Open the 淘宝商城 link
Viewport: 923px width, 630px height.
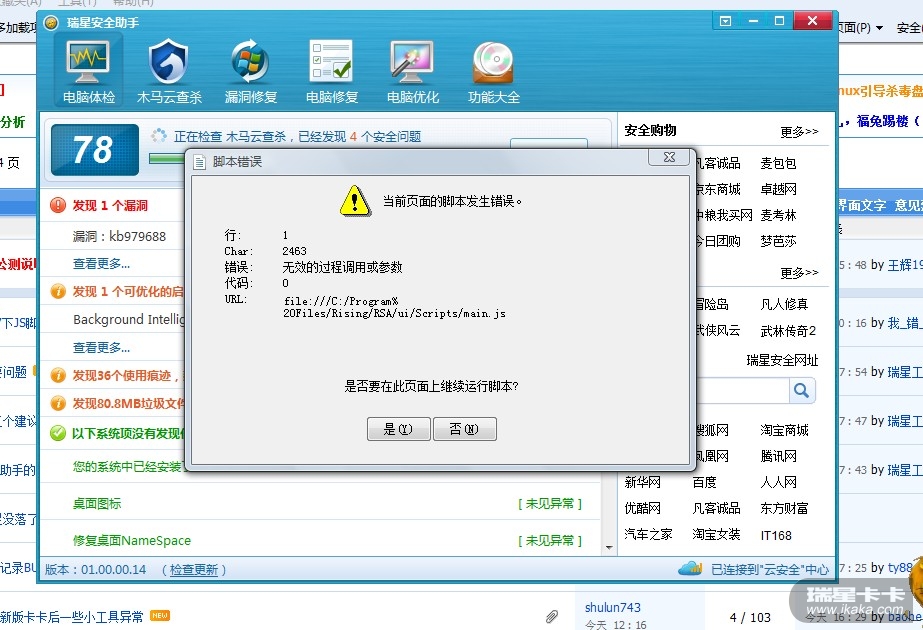pos(784,430)
